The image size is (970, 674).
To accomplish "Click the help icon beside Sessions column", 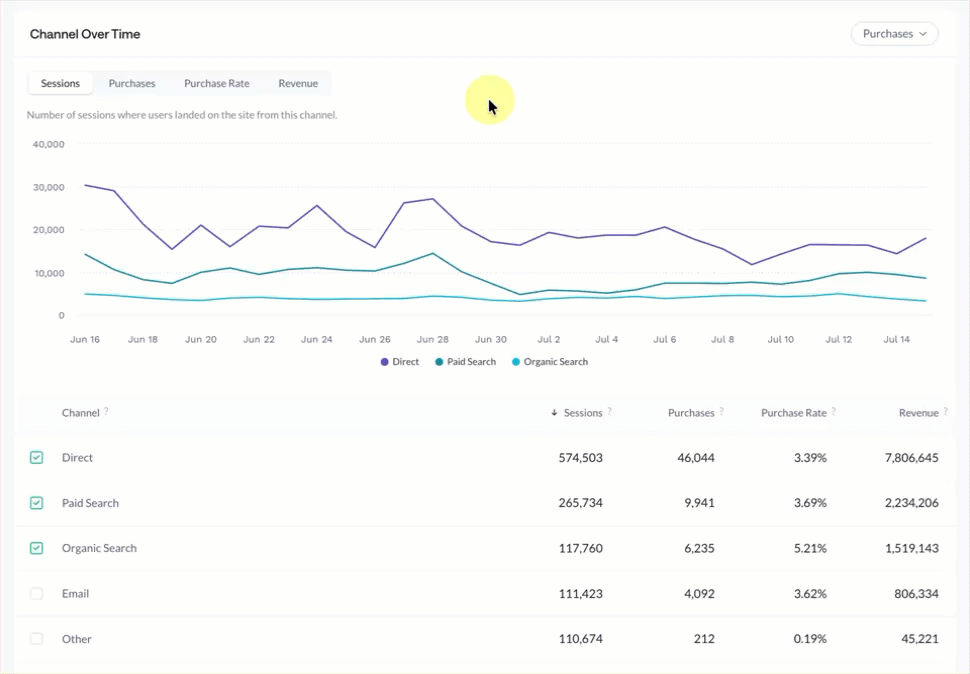I will pyautogui.click(x=609, y=411).
